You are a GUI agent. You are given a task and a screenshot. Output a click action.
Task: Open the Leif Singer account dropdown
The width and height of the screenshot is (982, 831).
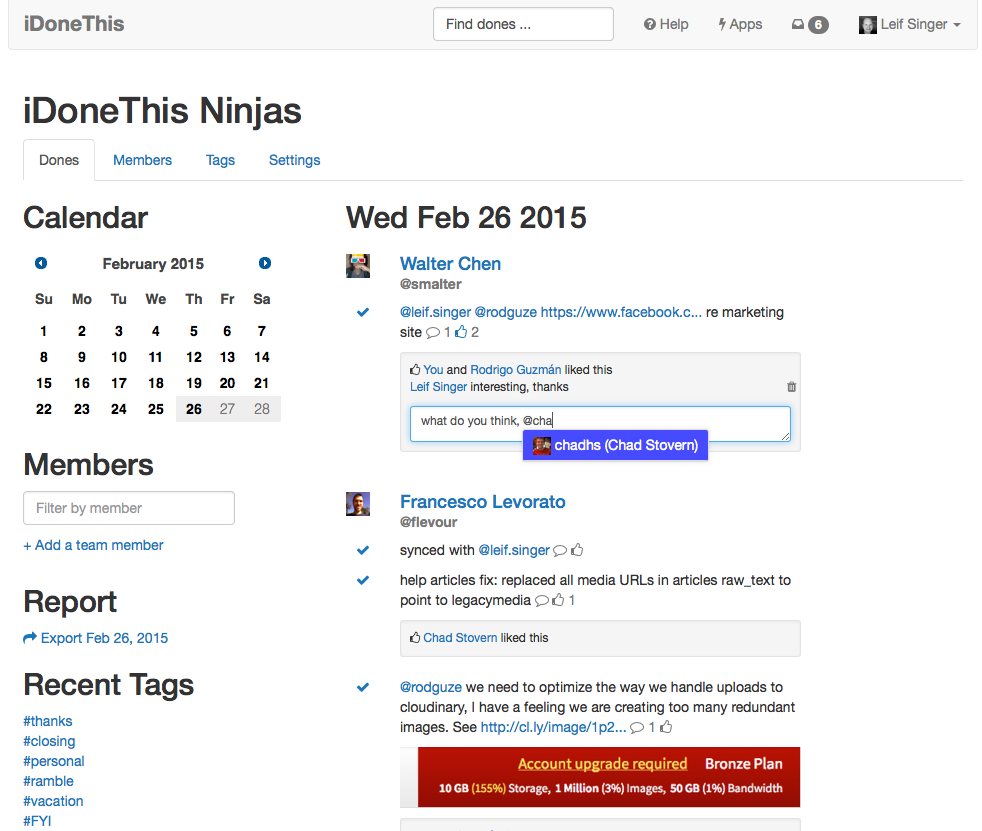[x=909, y=24]
